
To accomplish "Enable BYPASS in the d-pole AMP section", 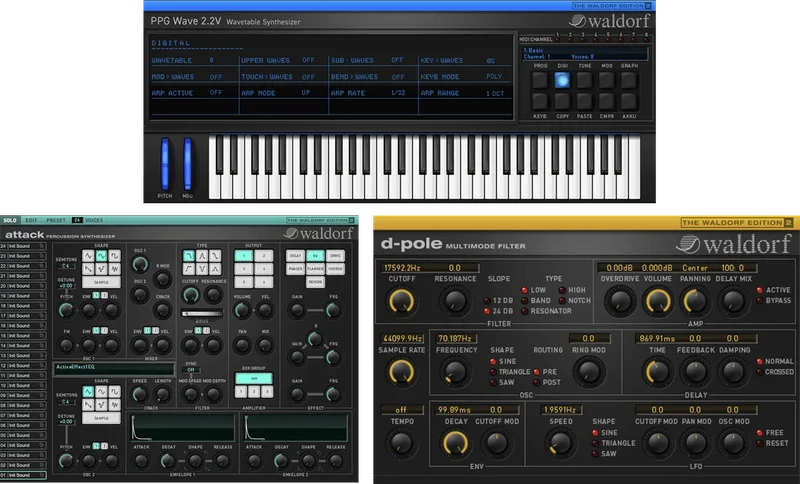I will 760,301.
